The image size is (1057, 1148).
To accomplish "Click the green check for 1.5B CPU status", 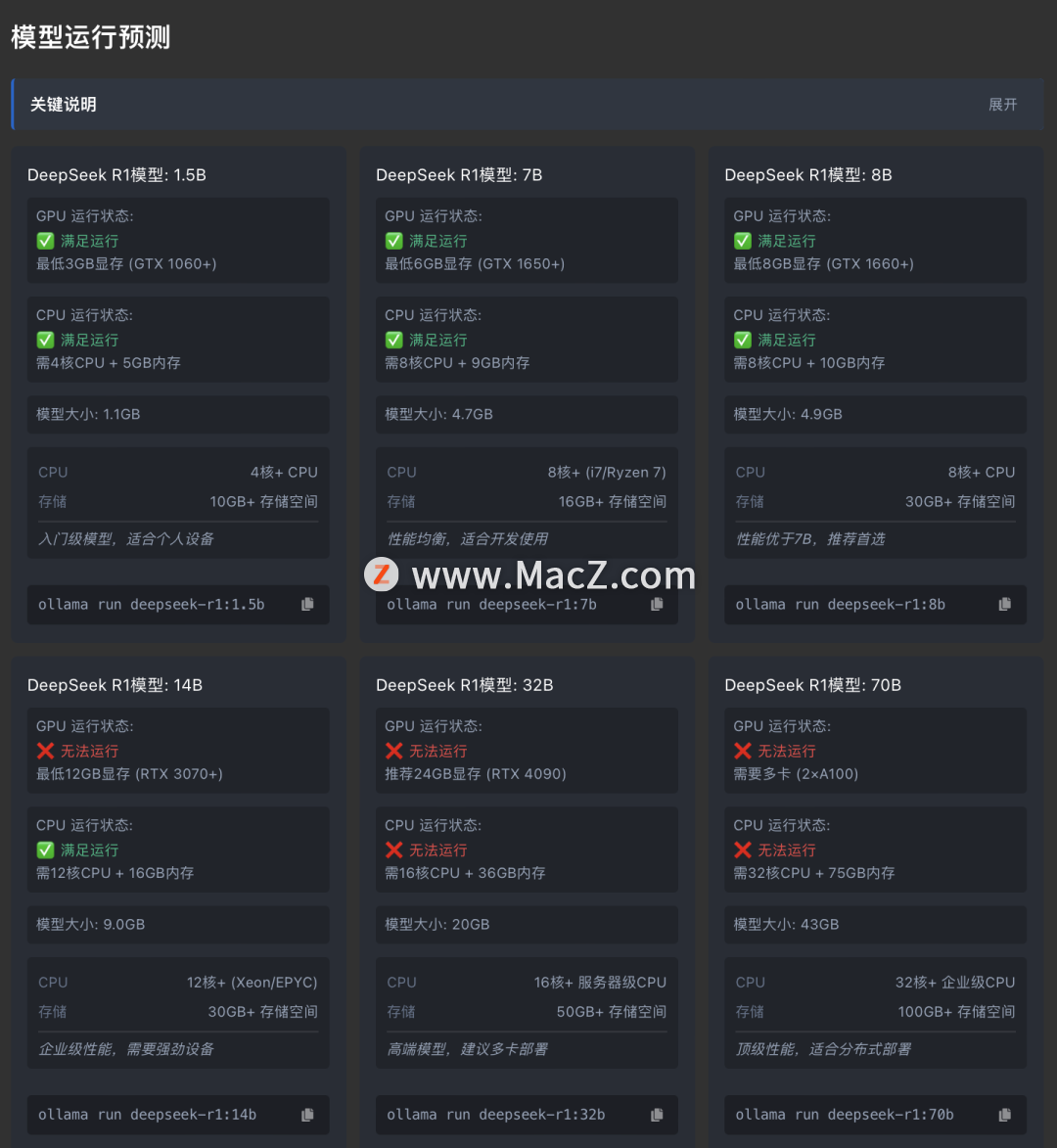I will pyautogui.click(x=45, y=340).
